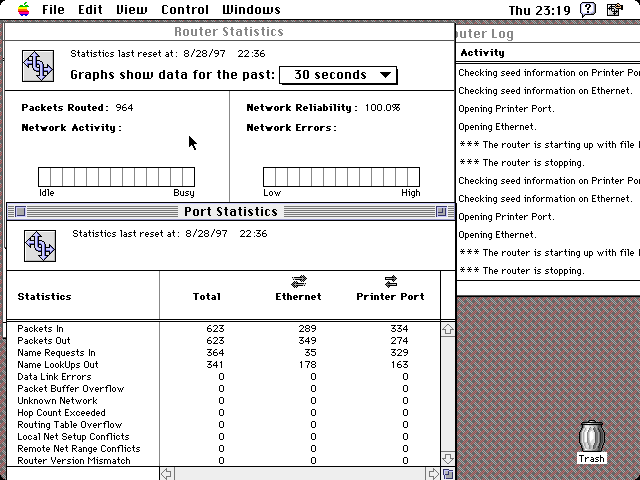Click Printer Port Name Requests value 329
Viewport: 640px width, 480px height.
(399, 353)
